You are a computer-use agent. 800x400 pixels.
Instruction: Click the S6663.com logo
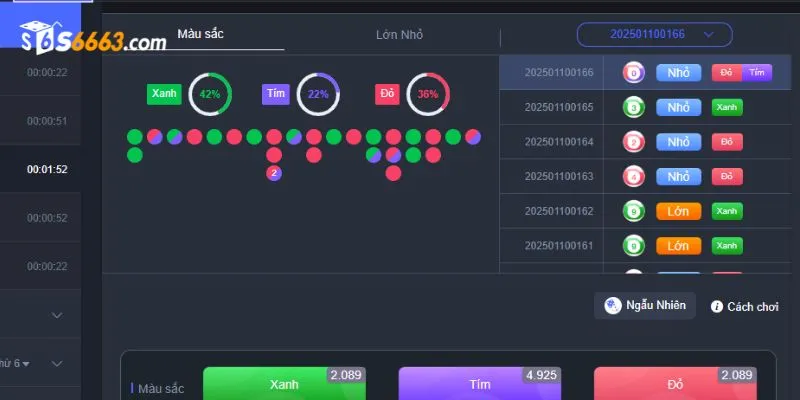(93, 39)
